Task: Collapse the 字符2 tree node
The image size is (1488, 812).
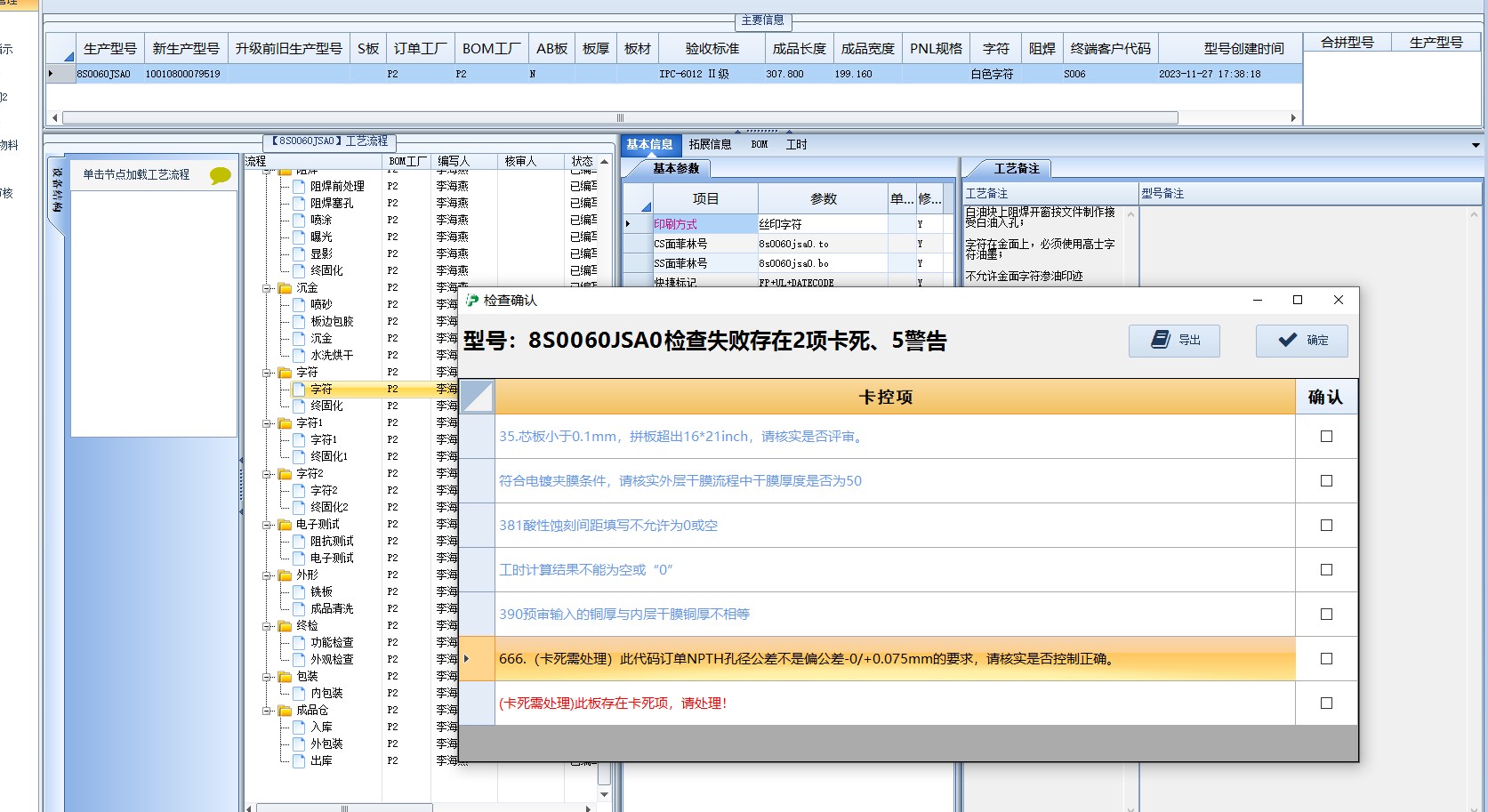Action: [267, 474]
